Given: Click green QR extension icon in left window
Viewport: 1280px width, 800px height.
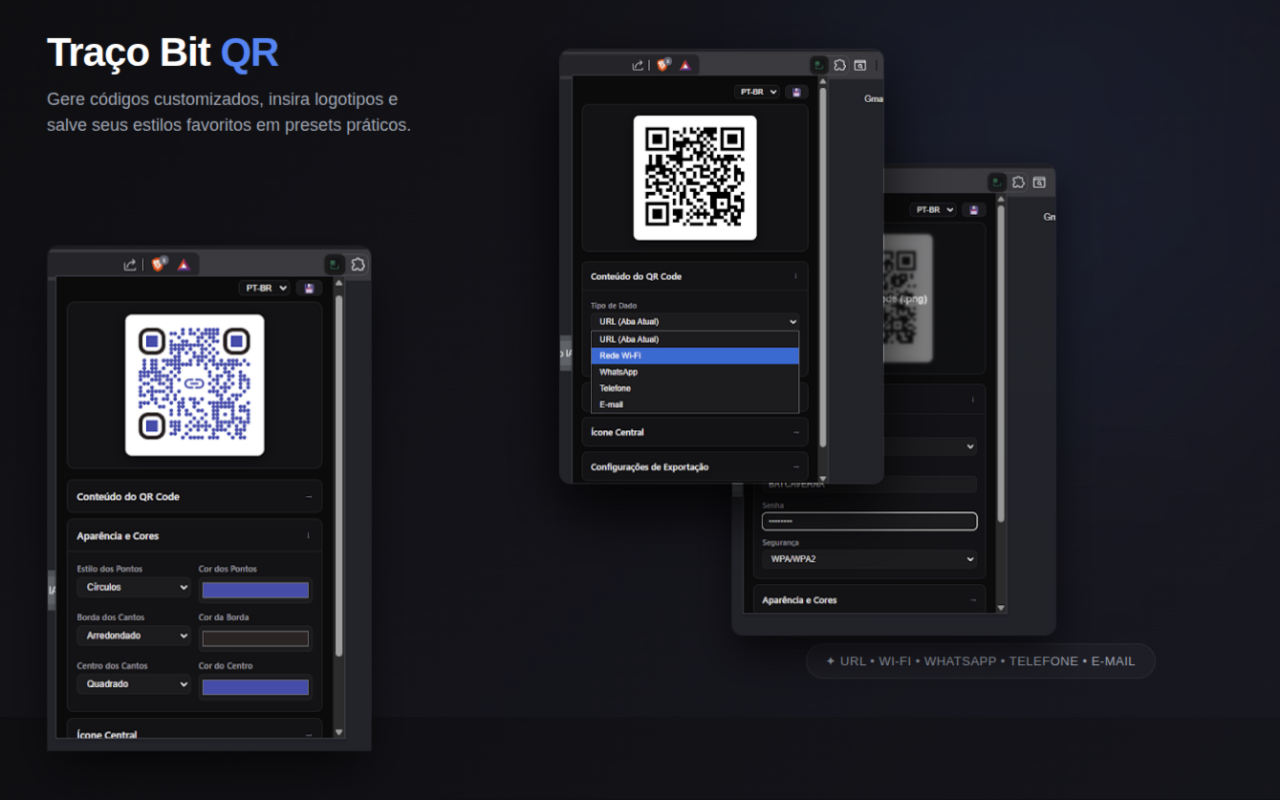Looking at the screenshot, I should pyautogui.click(x=335, y=265).
